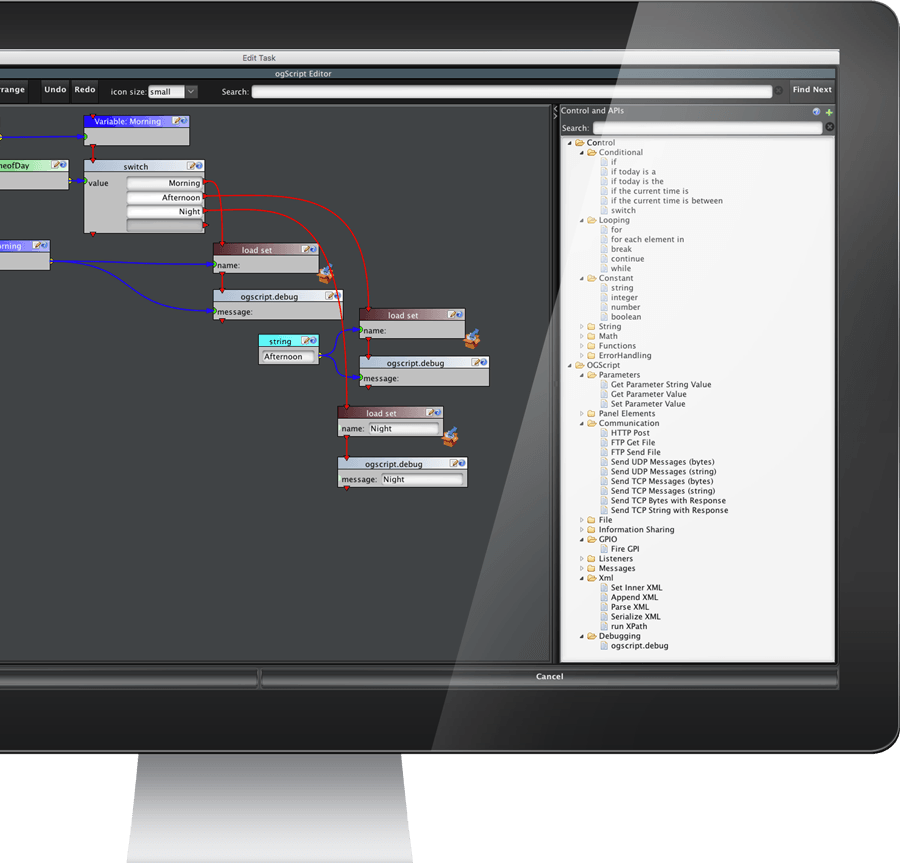Click the package icon beside the Night load set
This screenshot has width=900, height=863.
pos(450,437)
